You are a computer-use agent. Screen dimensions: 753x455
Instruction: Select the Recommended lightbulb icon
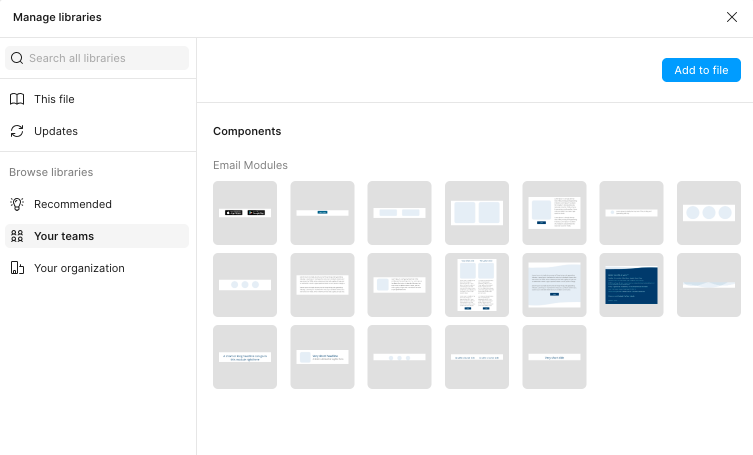[x=17, y=204]
